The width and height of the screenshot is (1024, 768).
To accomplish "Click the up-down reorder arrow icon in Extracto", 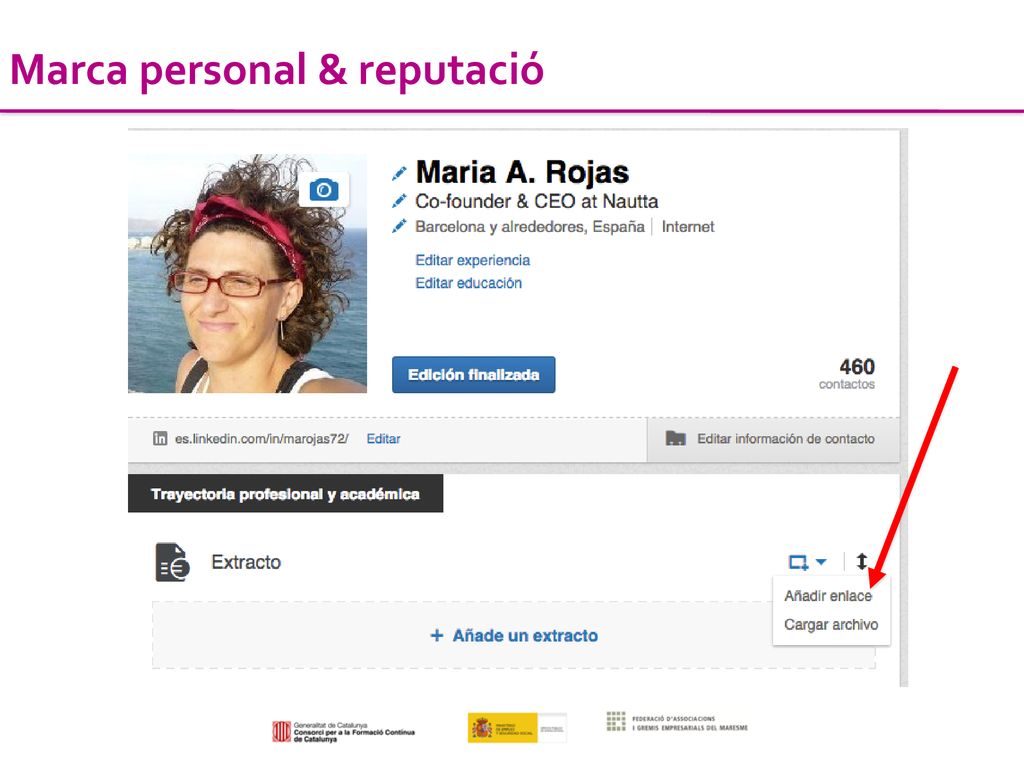I will (862, 561).
